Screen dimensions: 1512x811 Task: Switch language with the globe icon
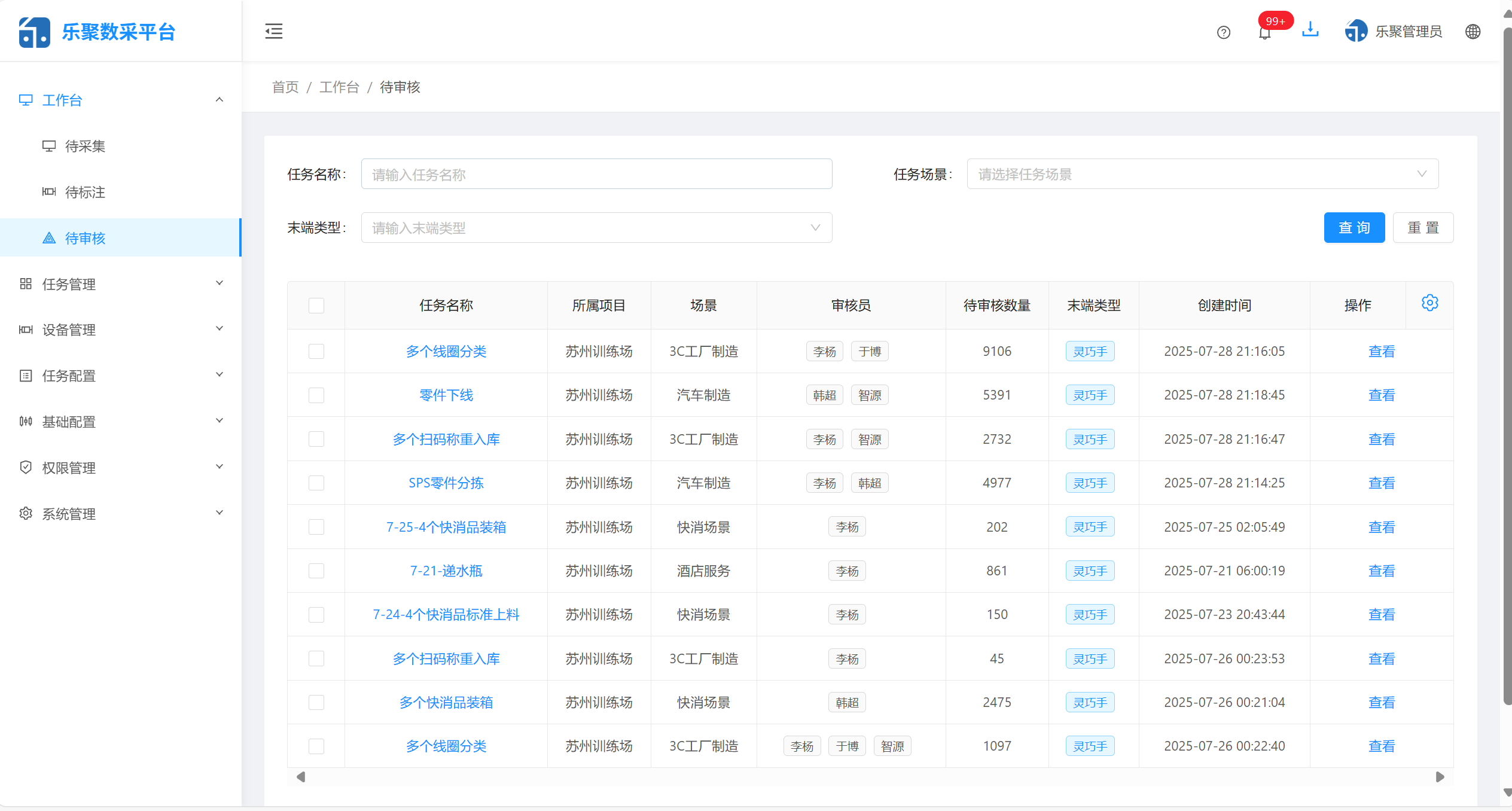[x=1473, y=32]
